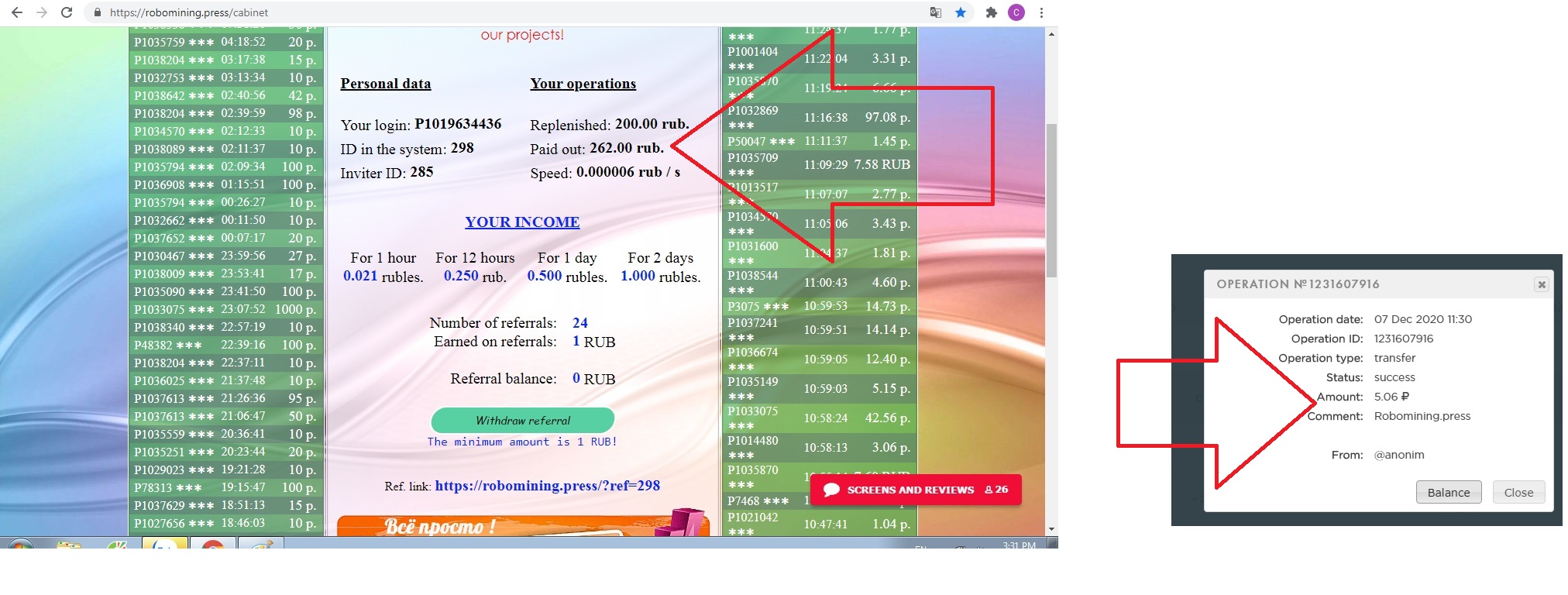Click the address bar URL field
The width and height of the screenshot is (1568, 595).
pyautogui.click(x=511, y=12)
